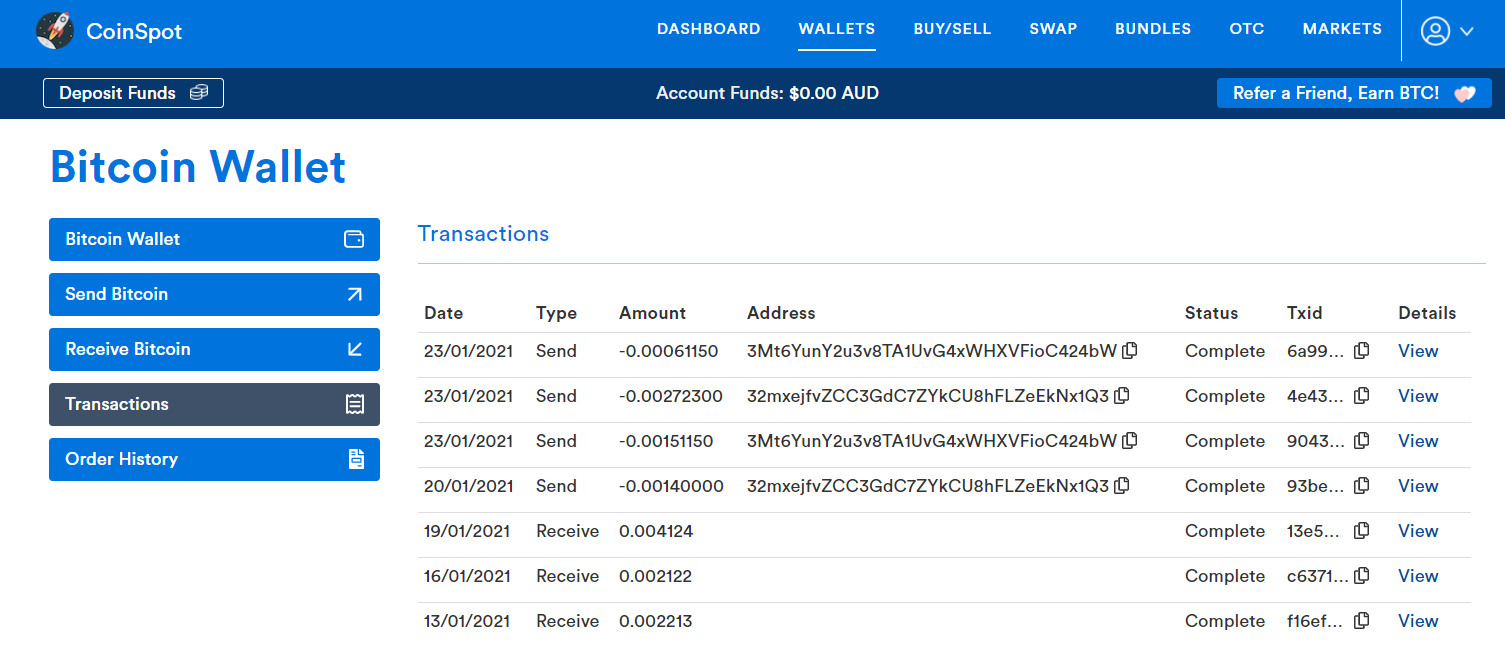This screenshot has width=1505, height=654.
Task: Click address 3Mt6YunY2u3v8TA1UvG4xWHXVFioC424bW in first row
Action: [932, 351]
